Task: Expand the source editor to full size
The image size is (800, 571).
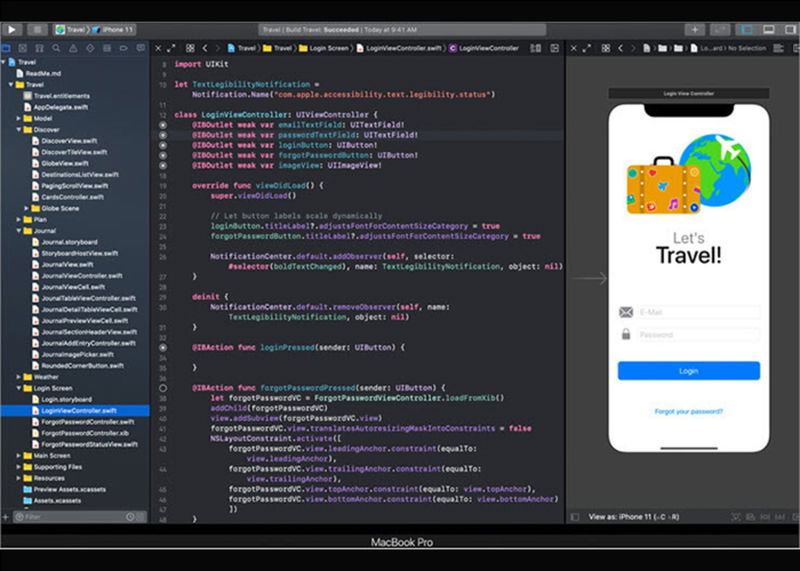Action: point(171,48)
